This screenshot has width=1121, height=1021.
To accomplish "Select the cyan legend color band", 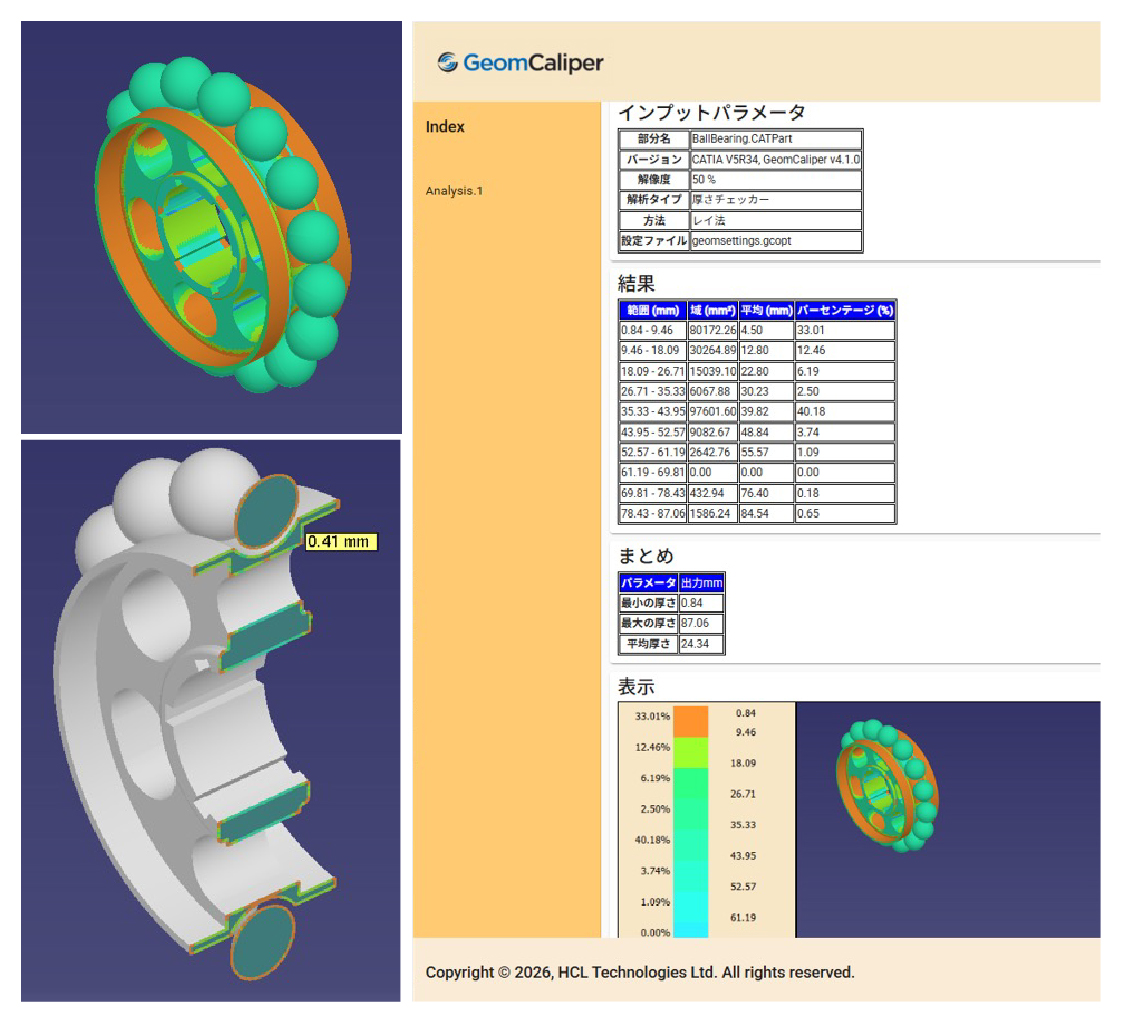I will click(x=691, y=914).
